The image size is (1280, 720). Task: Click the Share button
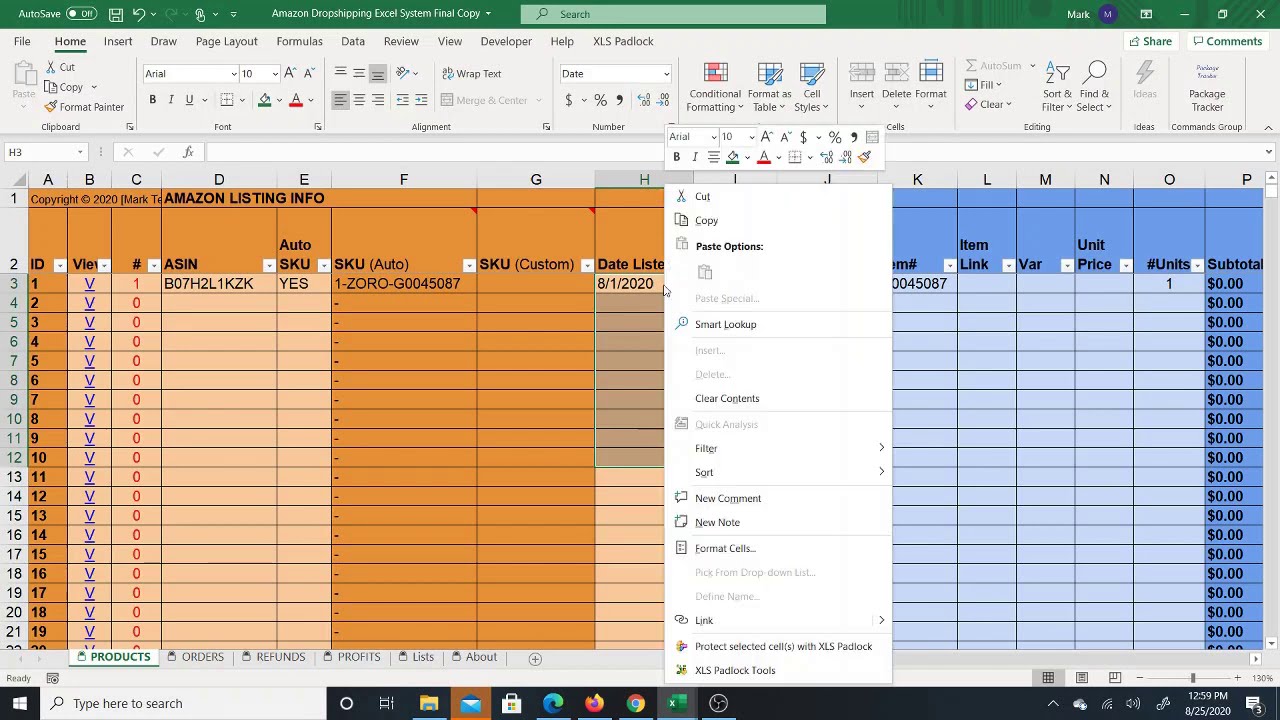pyautogui.click(x=1150, y=41)
